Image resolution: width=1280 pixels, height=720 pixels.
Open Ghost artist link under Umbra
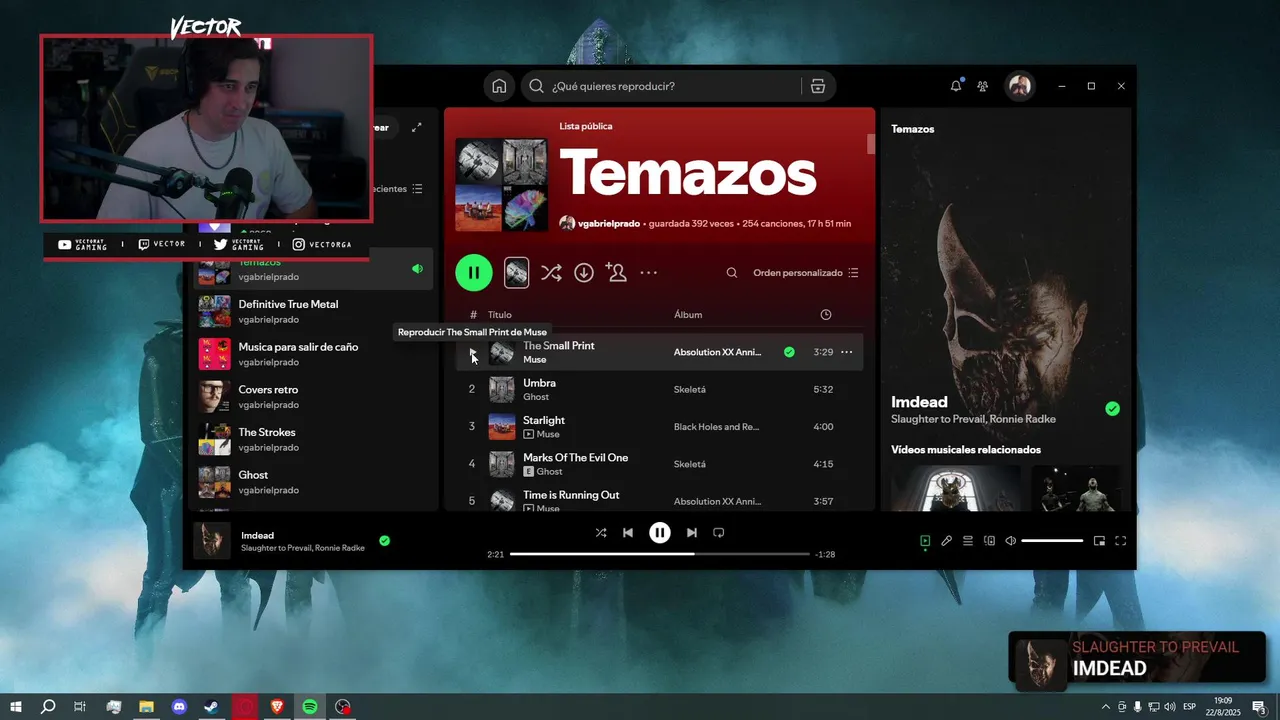click(x=536, y=397)
